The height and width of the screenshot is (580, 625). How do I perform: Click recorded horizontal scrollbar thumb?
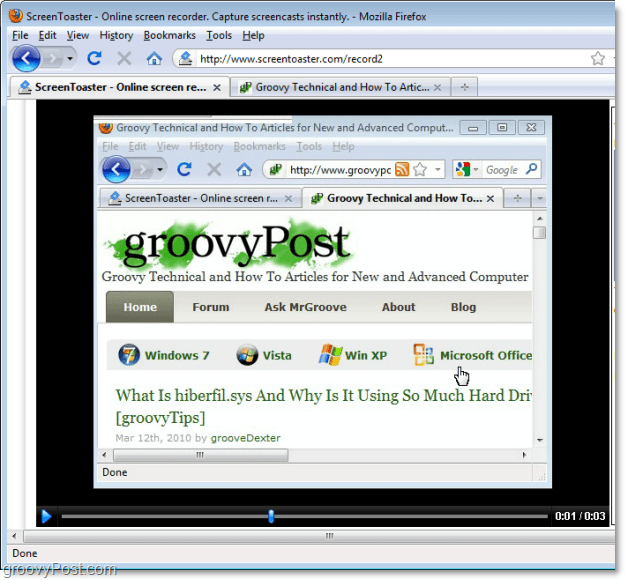click(x=200, y=455)
